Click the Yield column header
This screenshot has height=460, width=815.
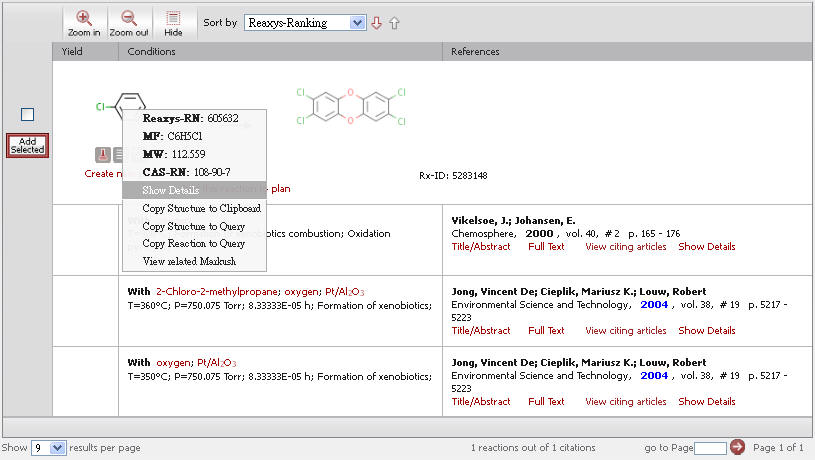click(x=72, y=51)
